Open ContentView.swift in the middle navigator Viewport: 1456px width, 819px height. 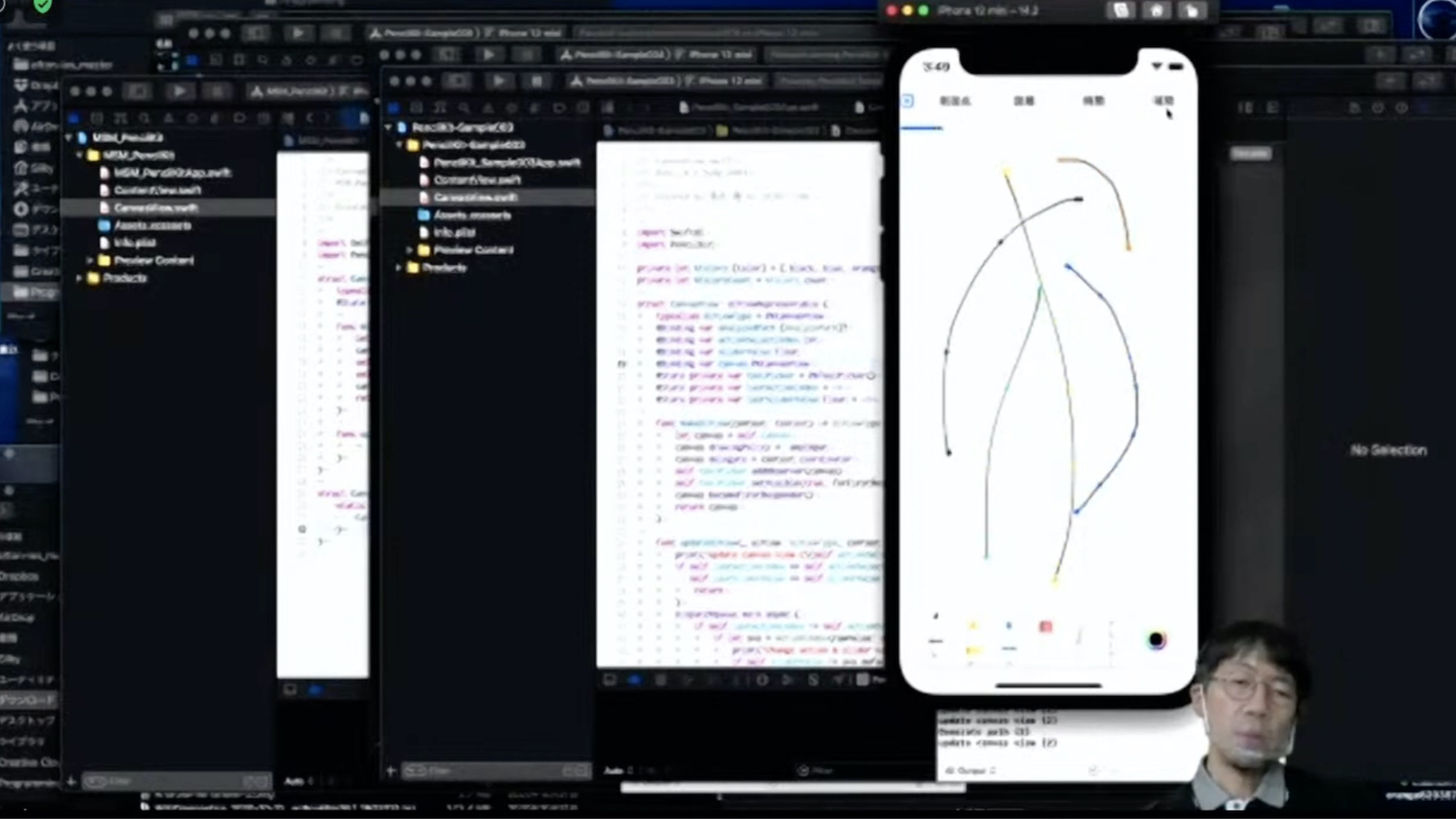click(x=477, y=180)
